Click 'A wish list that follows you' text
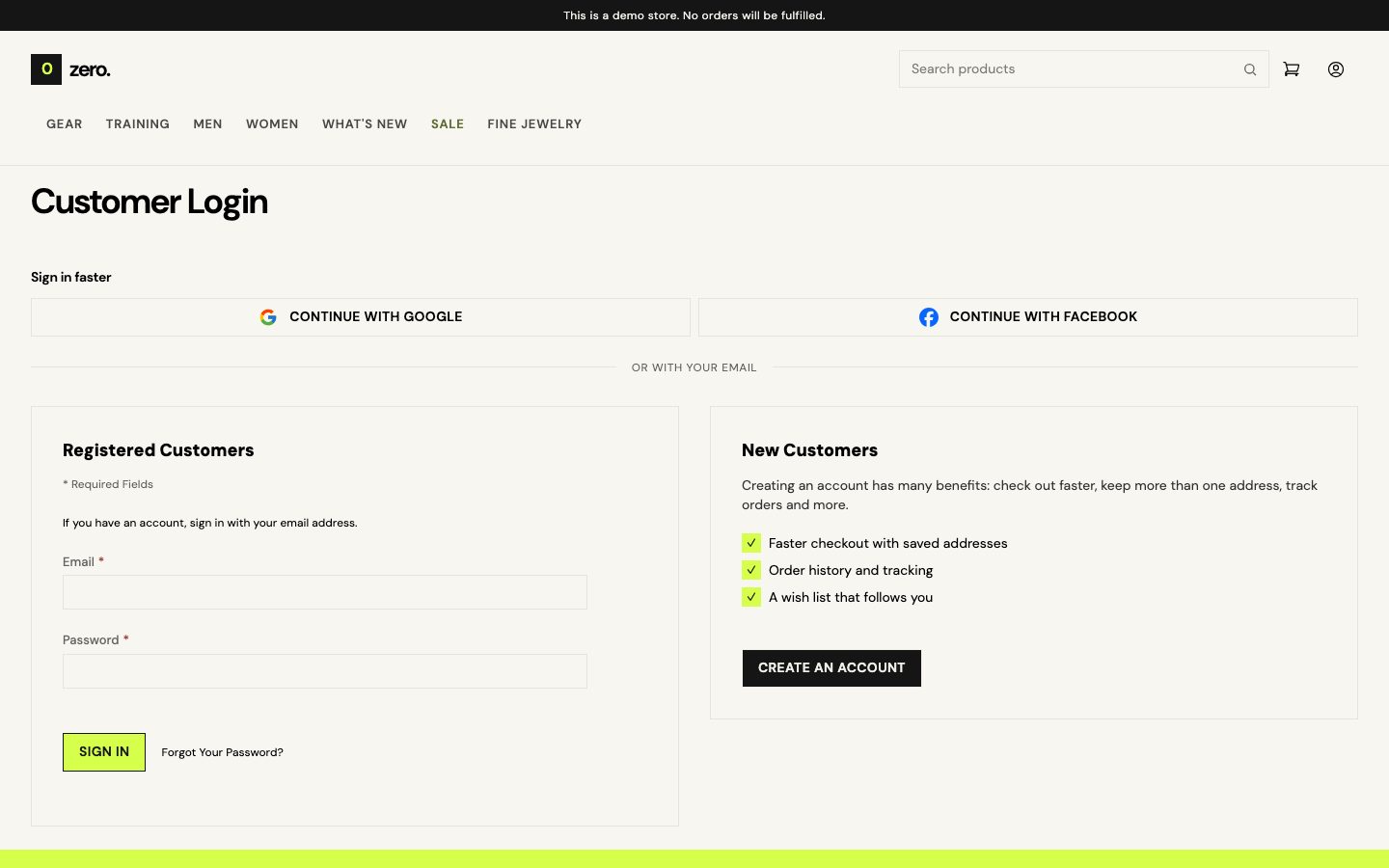Viewport: 1389px width, 868px height. [851, 597]
